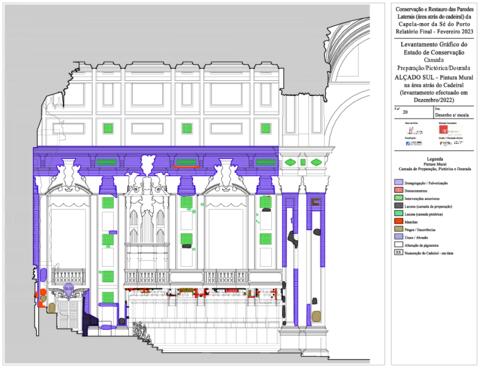Click the teal-green Lacuna pictórica swatch

(399, 214)
